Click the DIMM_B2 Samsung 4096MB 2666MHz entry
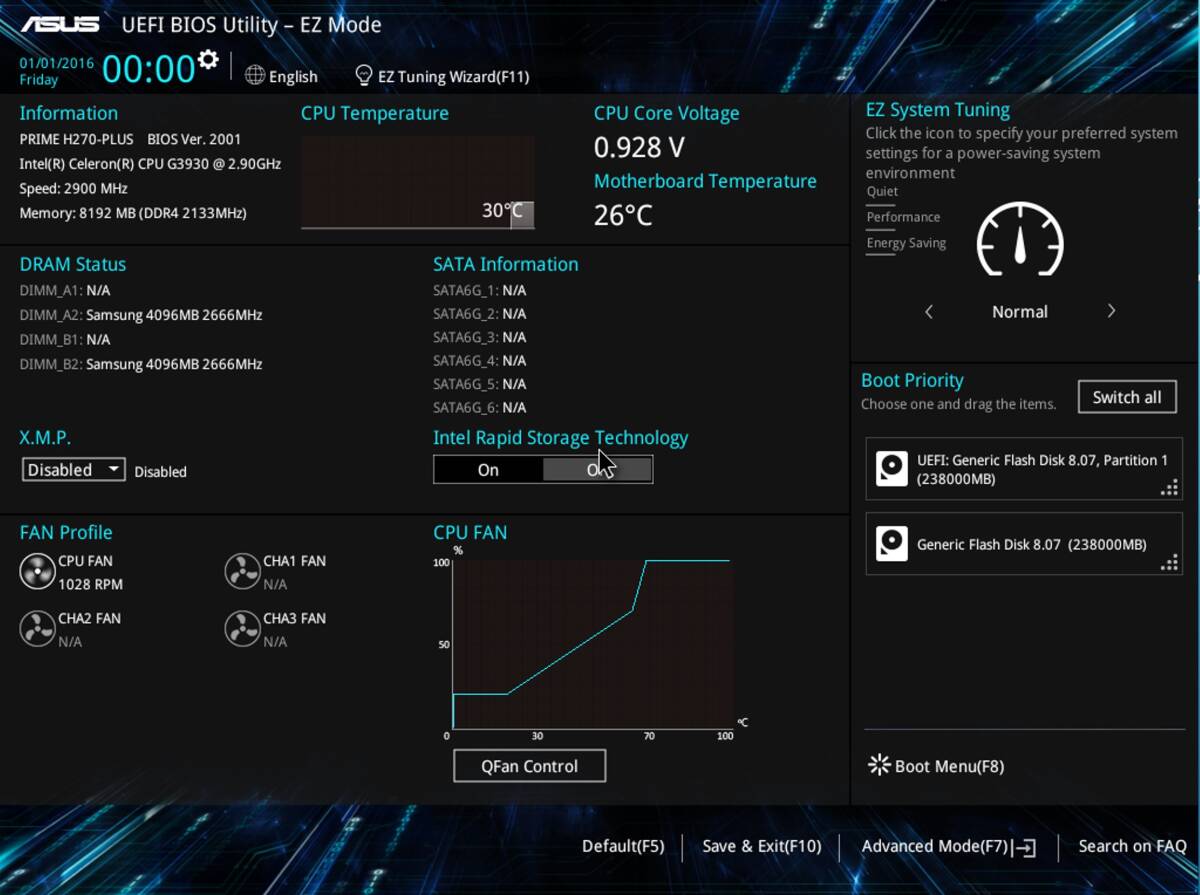The height and width of the screenshot is (895, 1200). 141,365
